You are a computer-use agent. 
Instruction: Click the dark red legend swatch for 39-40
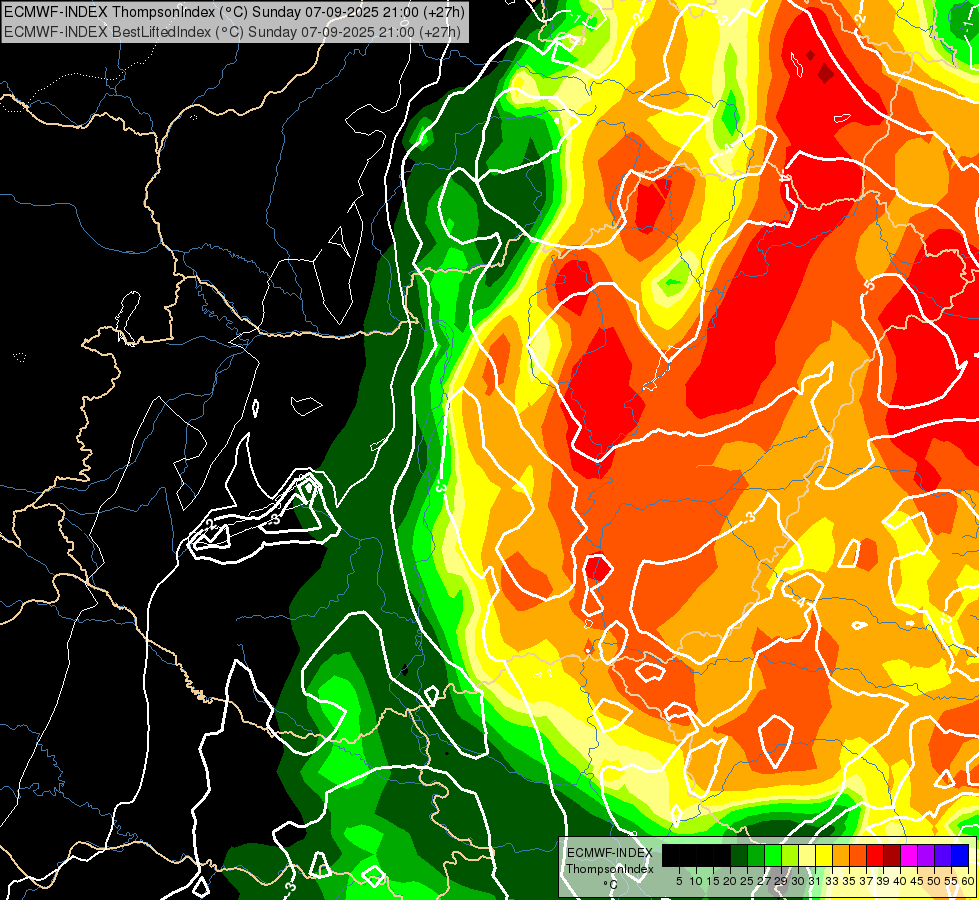coord(892,855)
